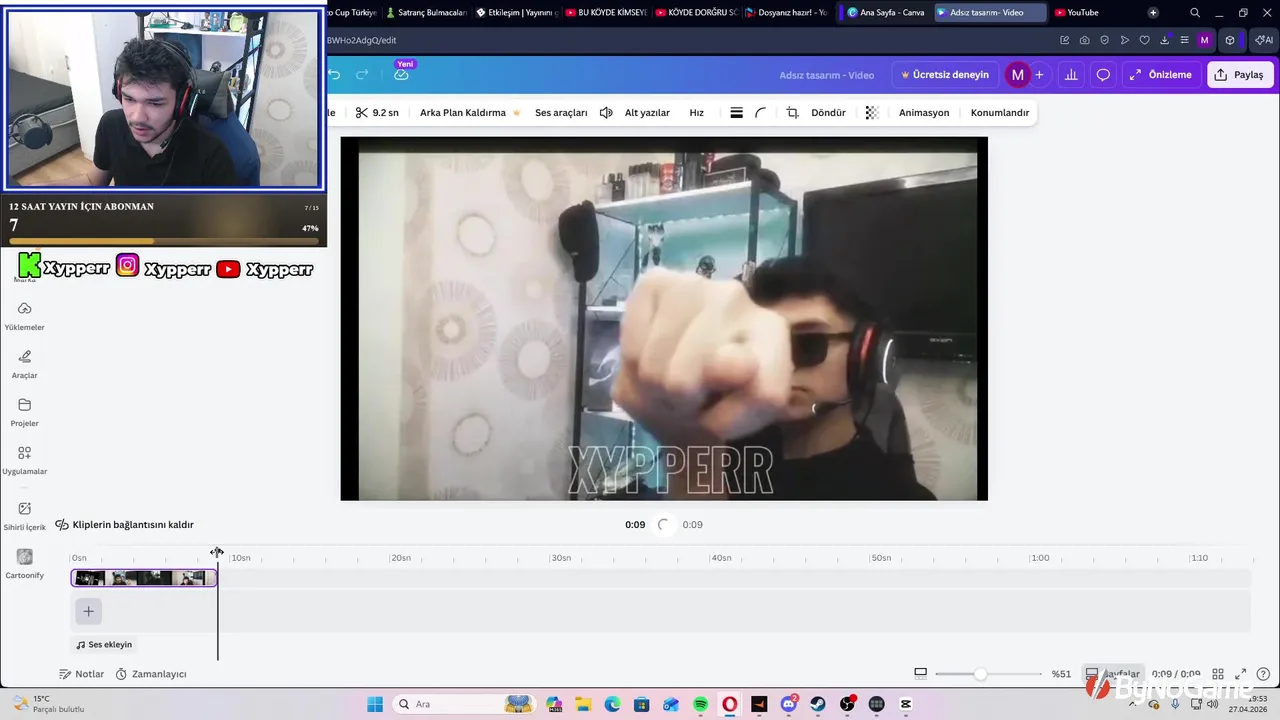Select the crop tool icon
Screen dimensions: 1280x720
tap(792, 113)
